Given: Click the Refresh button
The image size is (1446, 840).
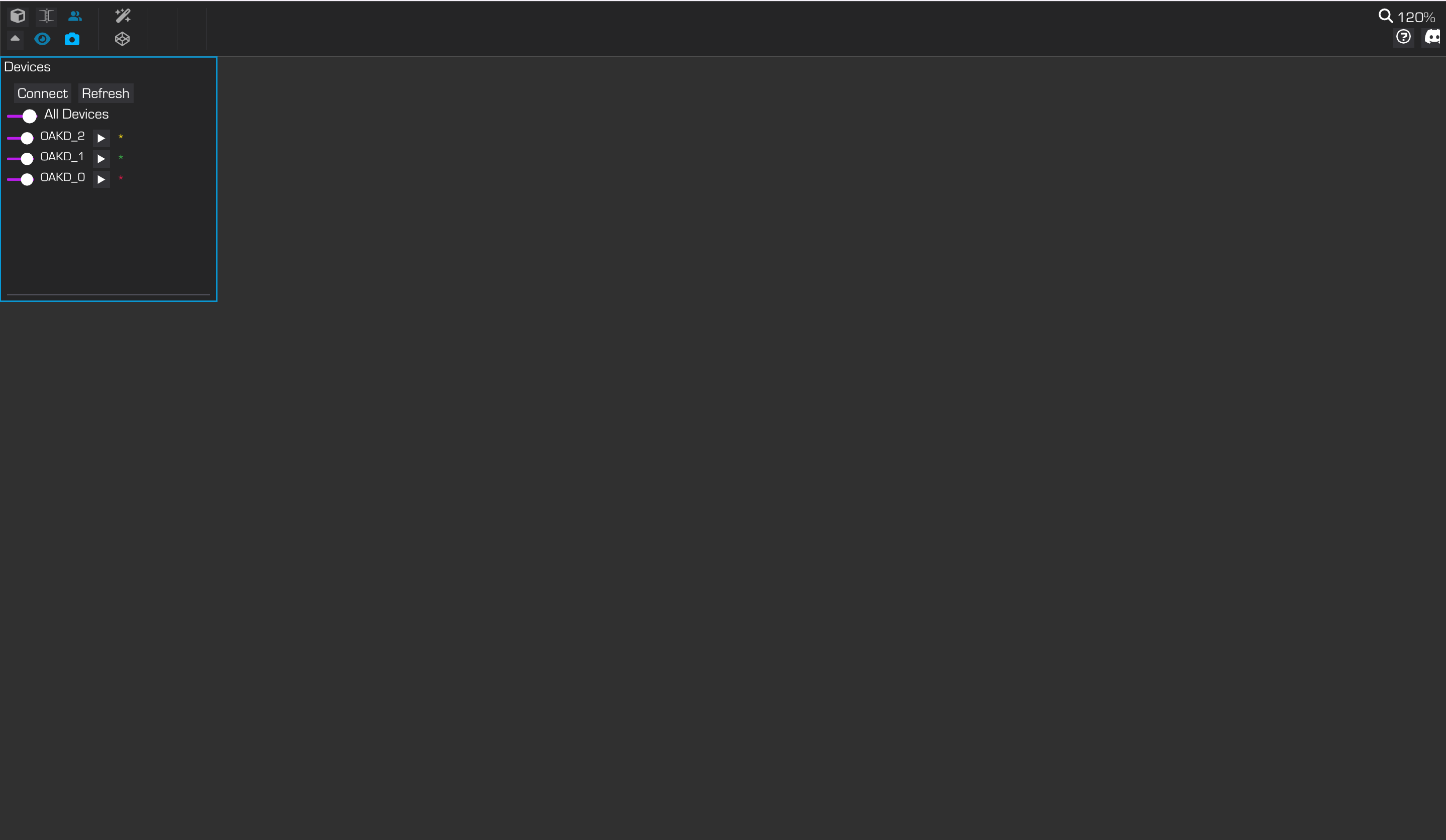Looking at the screenshot, I should pos(106,93).
